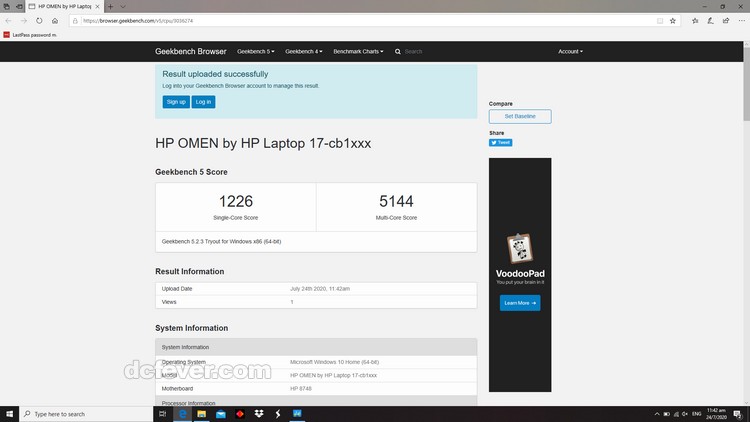Expand the Benchmark Charts dropdown
This screenshot has height=422, width=750.
pos(358,52)
